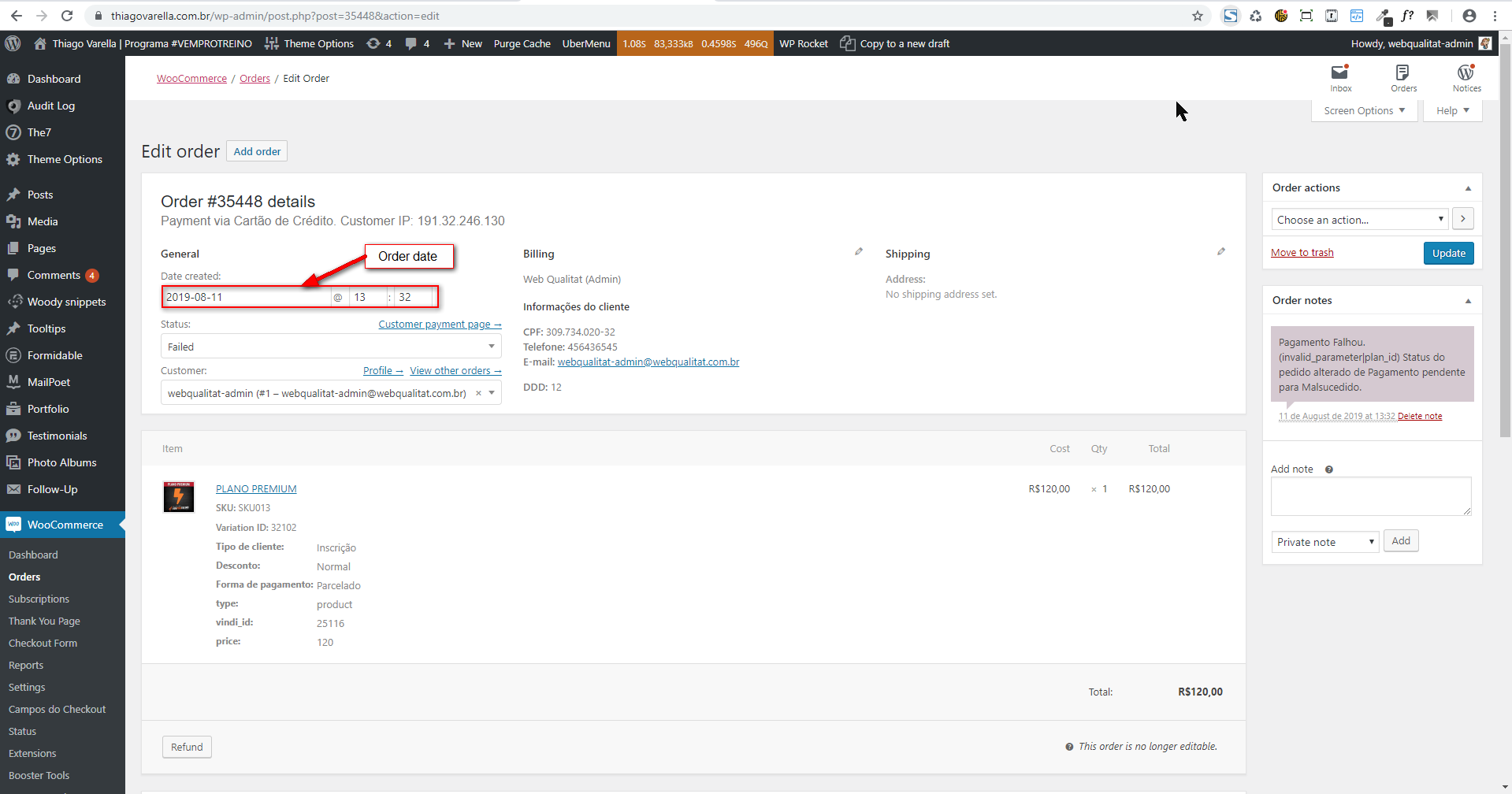Screen dimensions: 1512x794
Task: Expand the Help tab
Action: point(1452,111)
